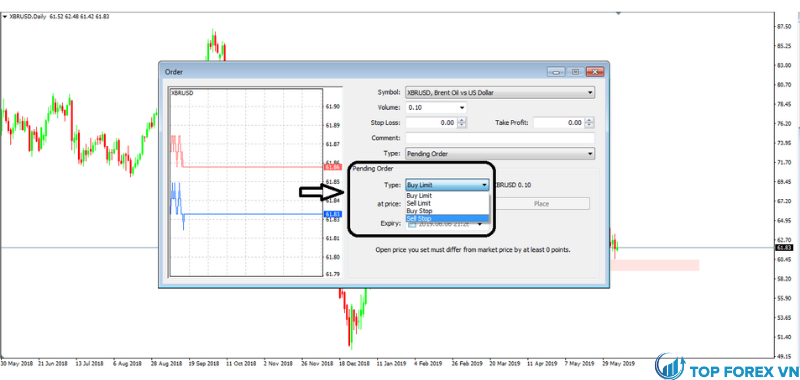Click the current price 61.83 tag on main scale
Viewport: 800px width, 380px height.
[783, 247]
